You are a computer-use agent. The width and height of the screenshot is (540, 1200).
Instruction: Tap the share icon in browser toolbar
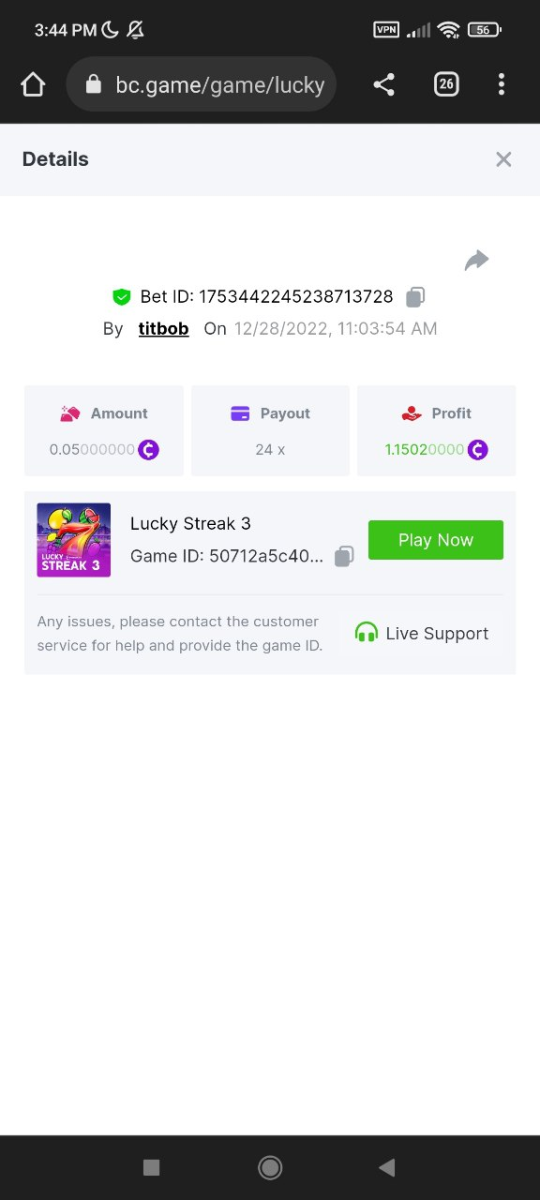click(x=383, y=85)
